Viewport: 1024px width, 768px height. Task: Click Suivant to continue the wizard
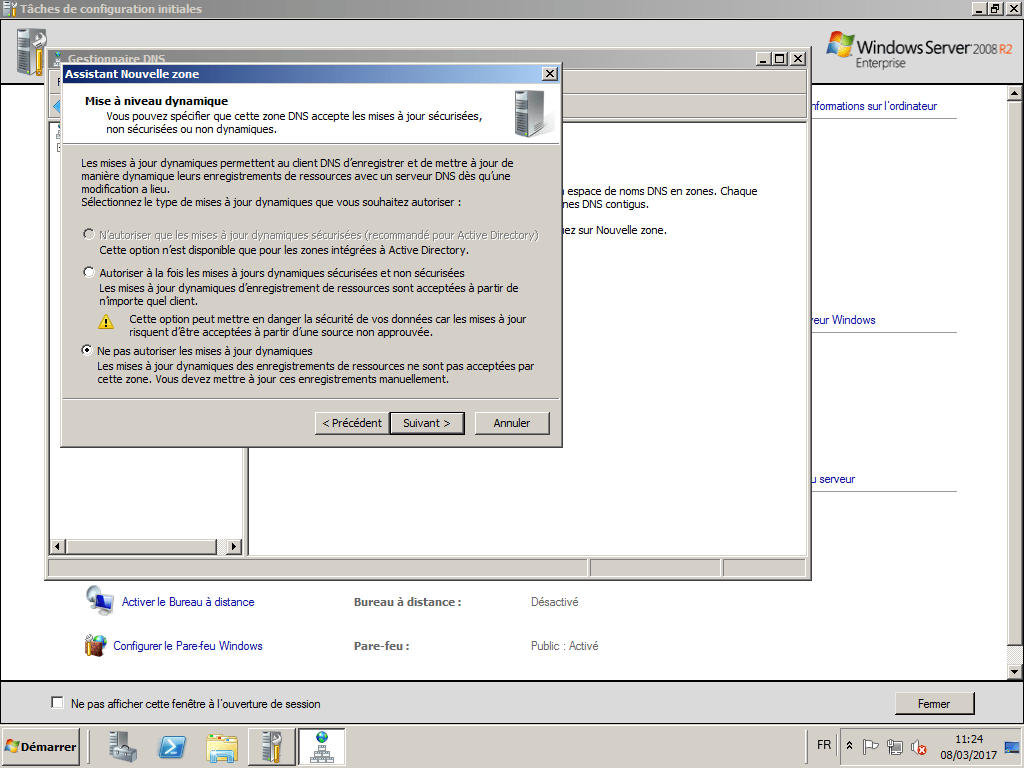[427, 423]
